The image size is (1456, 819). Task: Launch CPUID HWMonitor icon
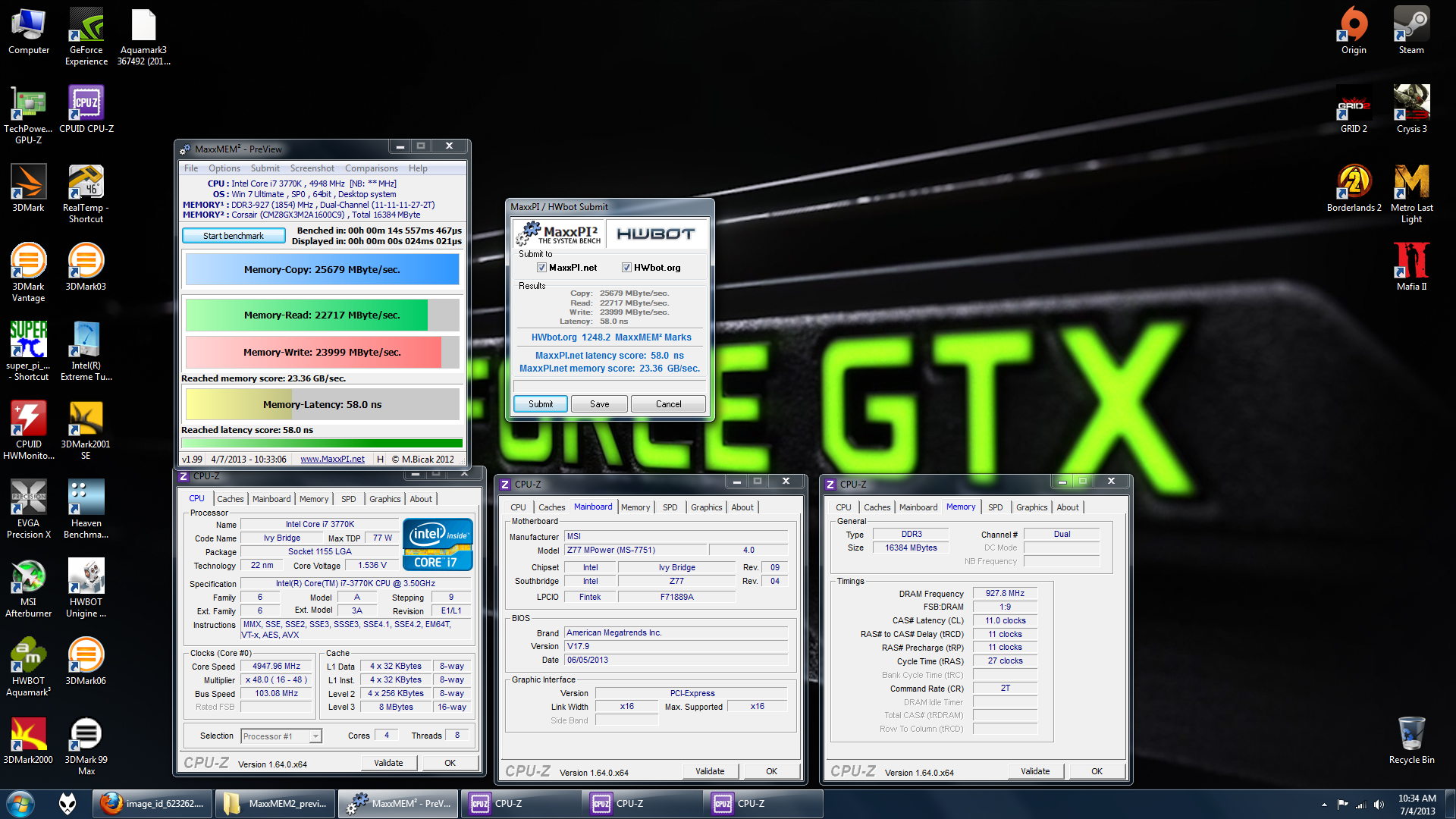29,430
